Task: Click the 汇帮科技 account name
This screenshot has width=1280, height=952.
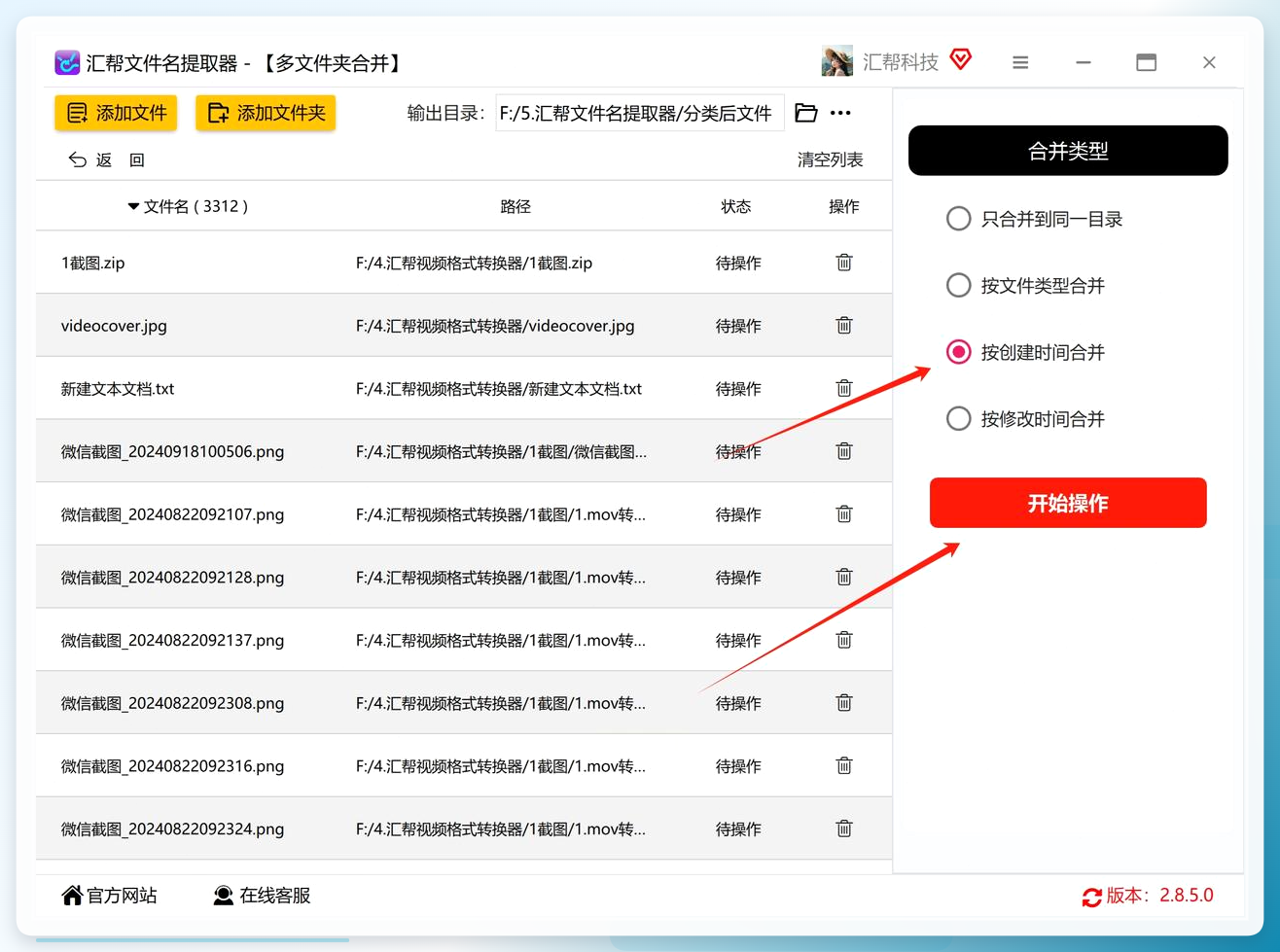Action: [x=901, y=62]
